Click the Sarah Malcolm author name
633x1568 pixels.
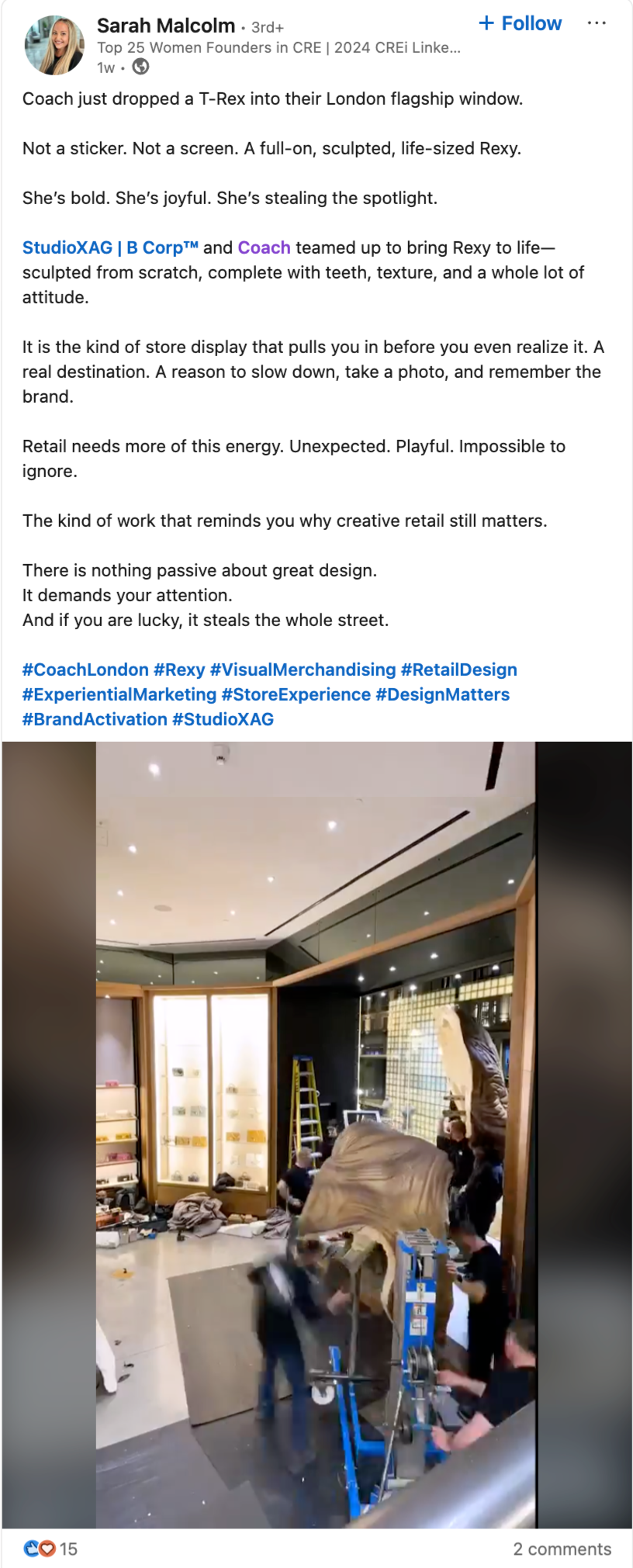point(166,26)
